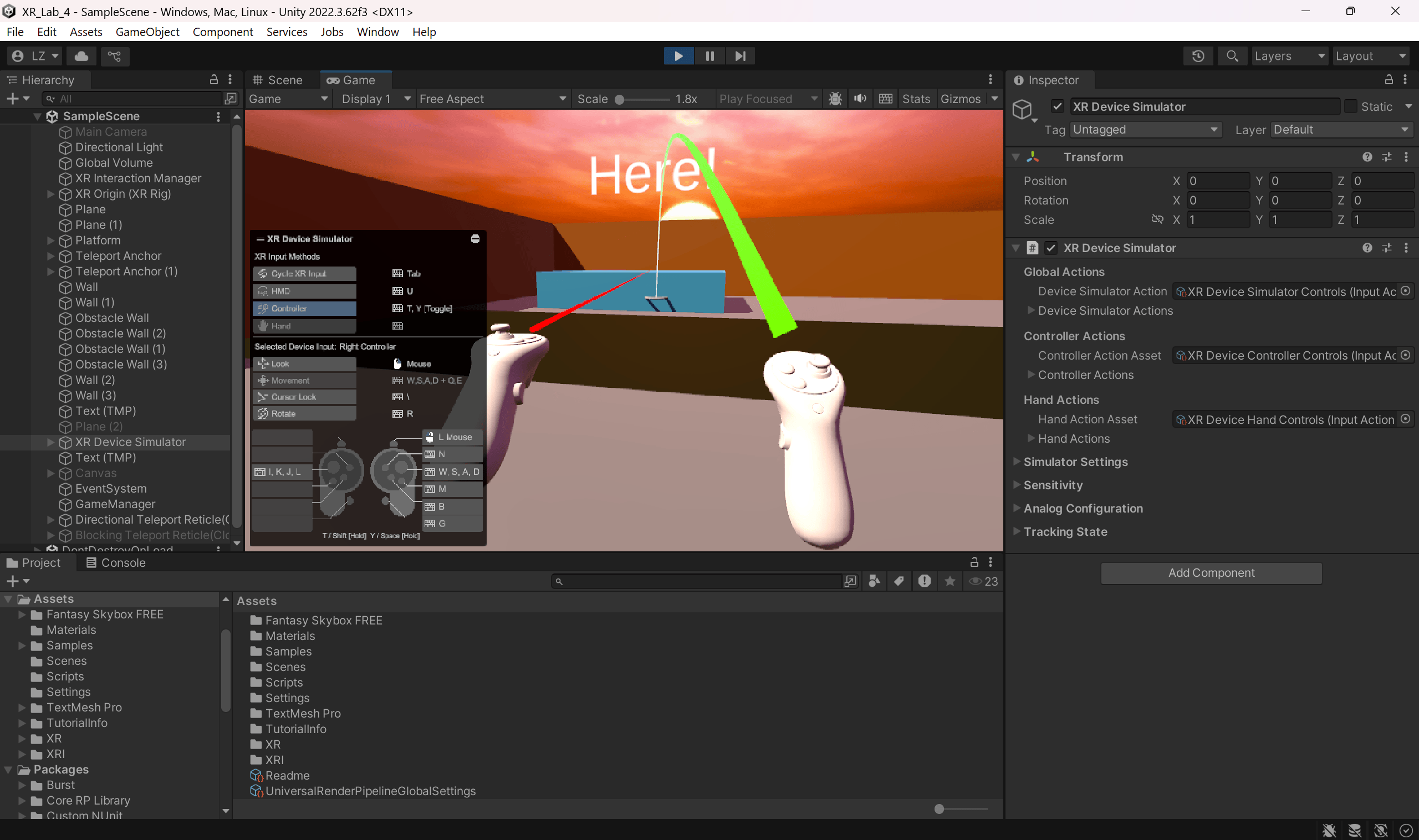The height and width of the screenshot is (840, 1419).
Task: Click search-by-type icon in Project panel
Action: pyautogui.click(x=874, y=581)
